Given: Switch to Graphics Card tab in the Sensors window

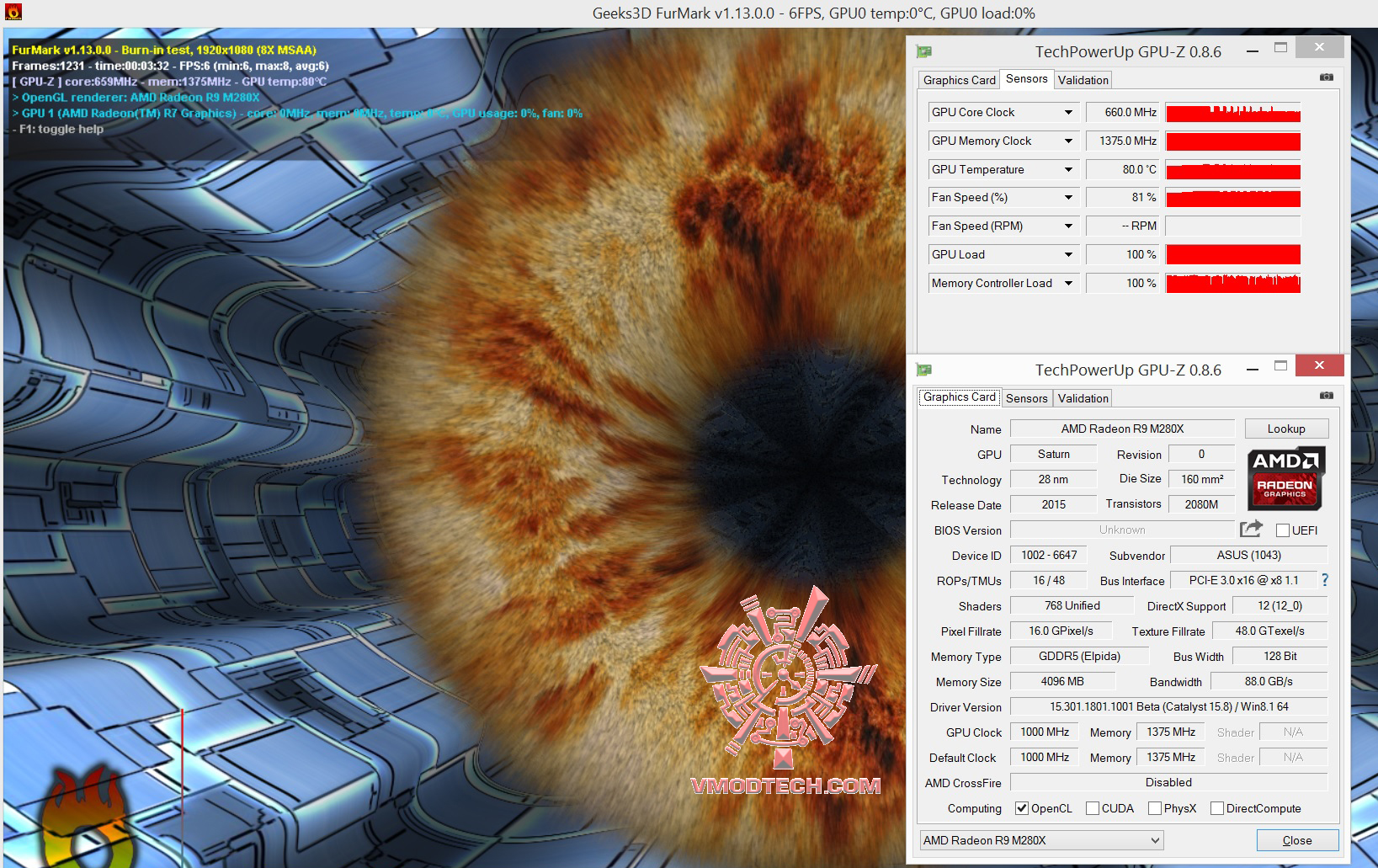Looking at the screenshot, I should point(959,80).
